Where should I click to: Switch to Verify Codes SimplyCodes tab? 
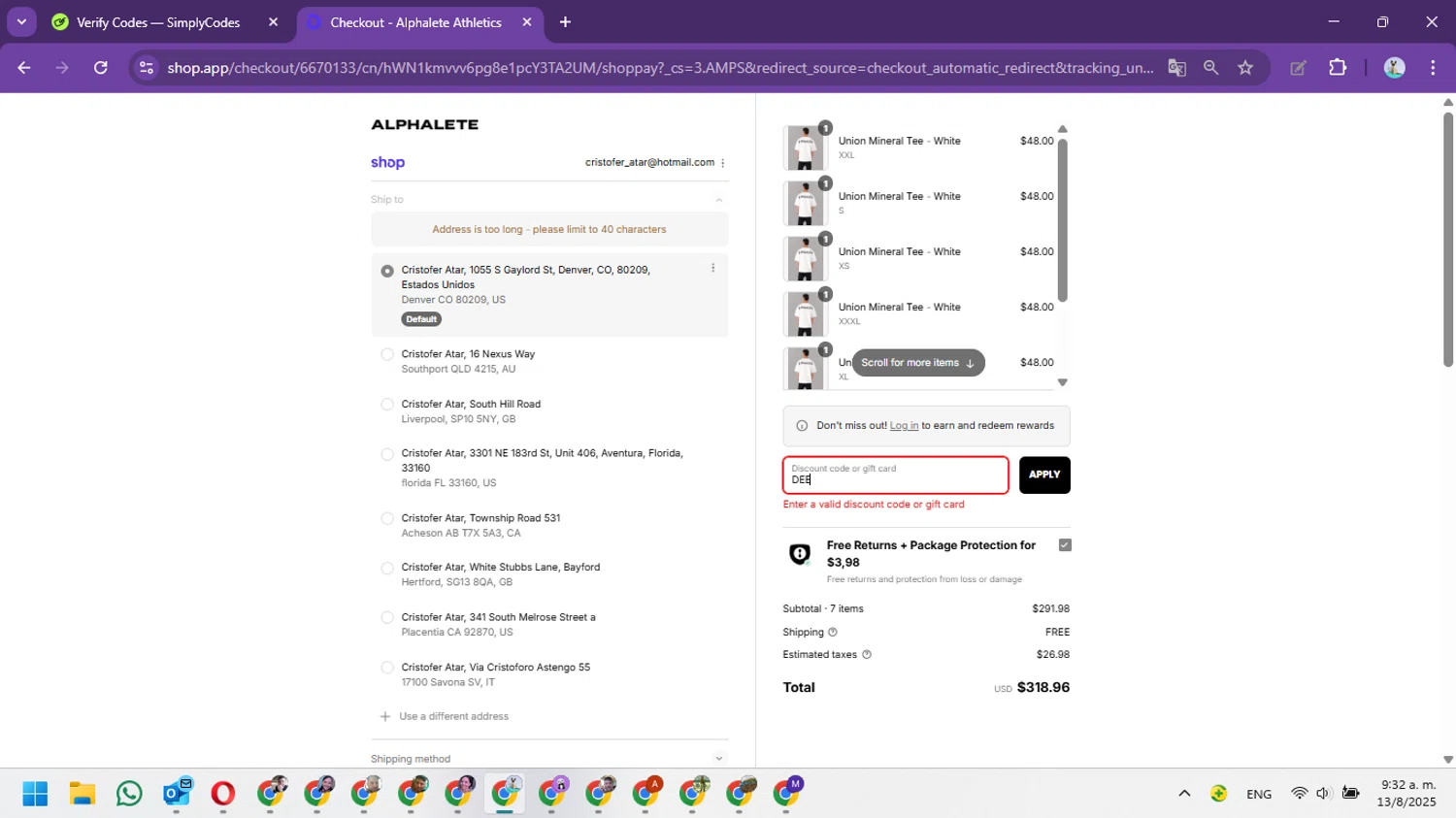[x=157, y=22]
